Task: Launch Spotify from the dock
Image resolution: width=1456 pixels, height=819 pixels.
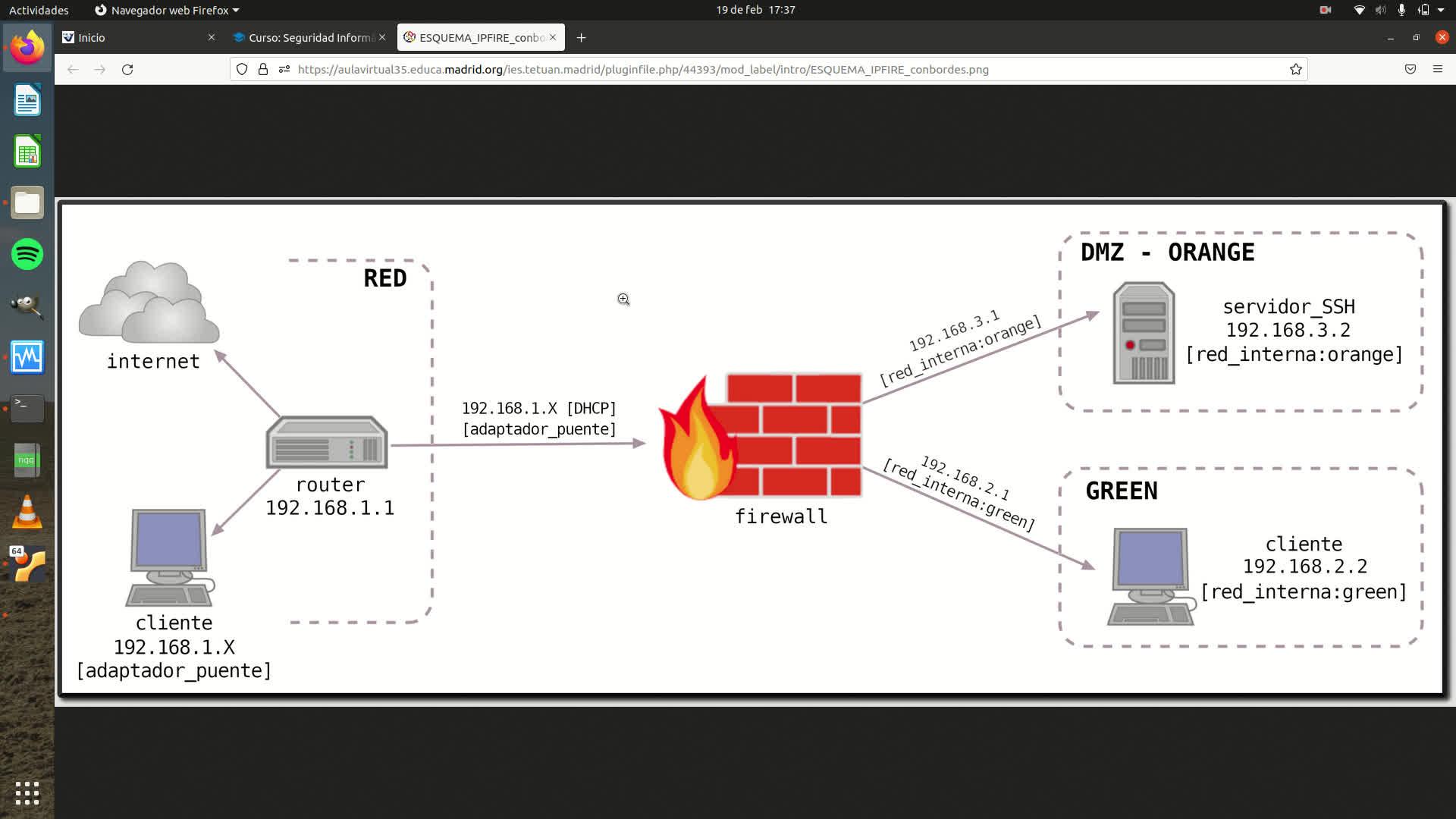Action: 27,254
